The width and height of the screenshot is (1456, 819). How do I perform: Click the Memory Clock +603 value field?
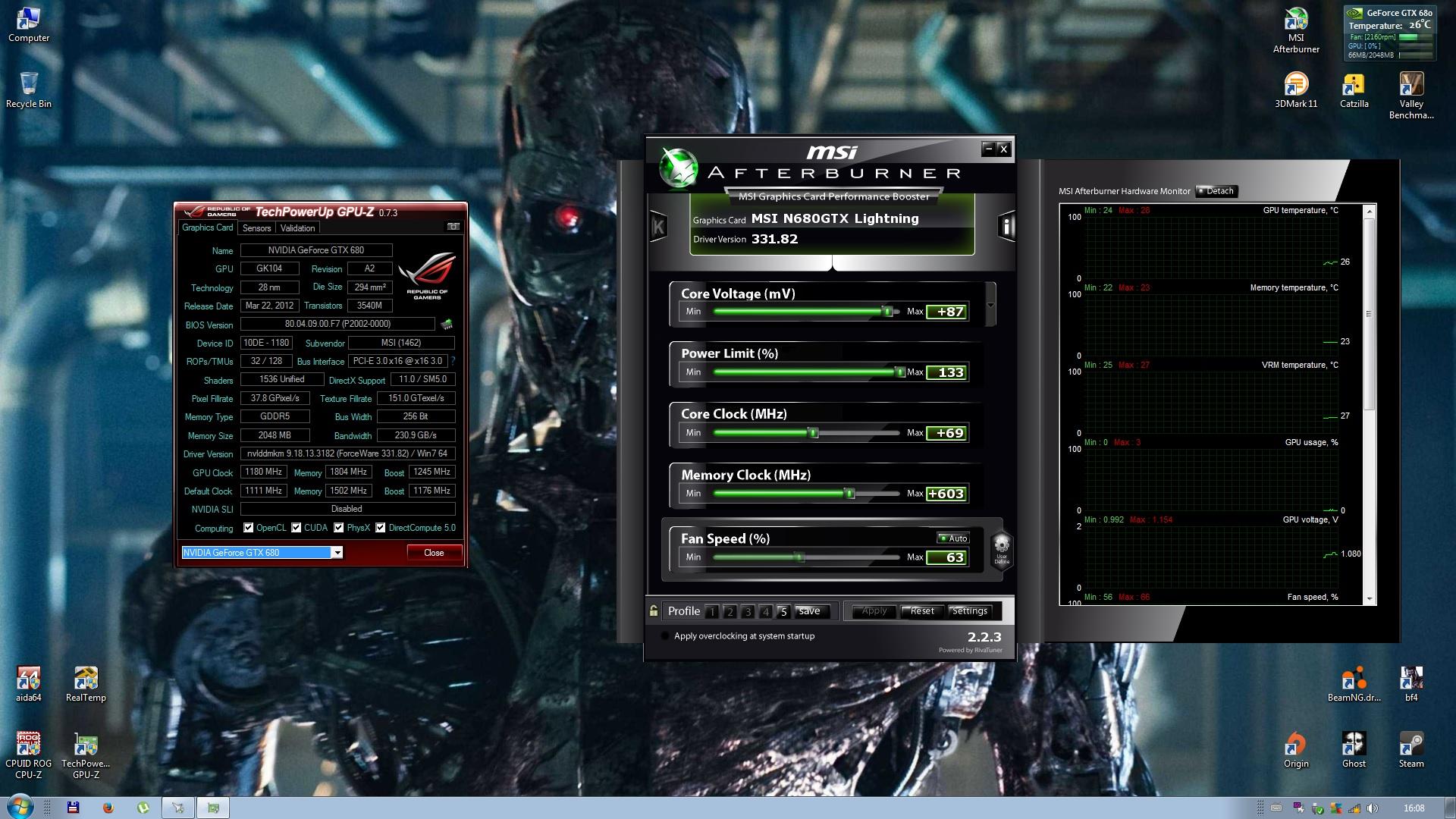[x=946, y=494]
